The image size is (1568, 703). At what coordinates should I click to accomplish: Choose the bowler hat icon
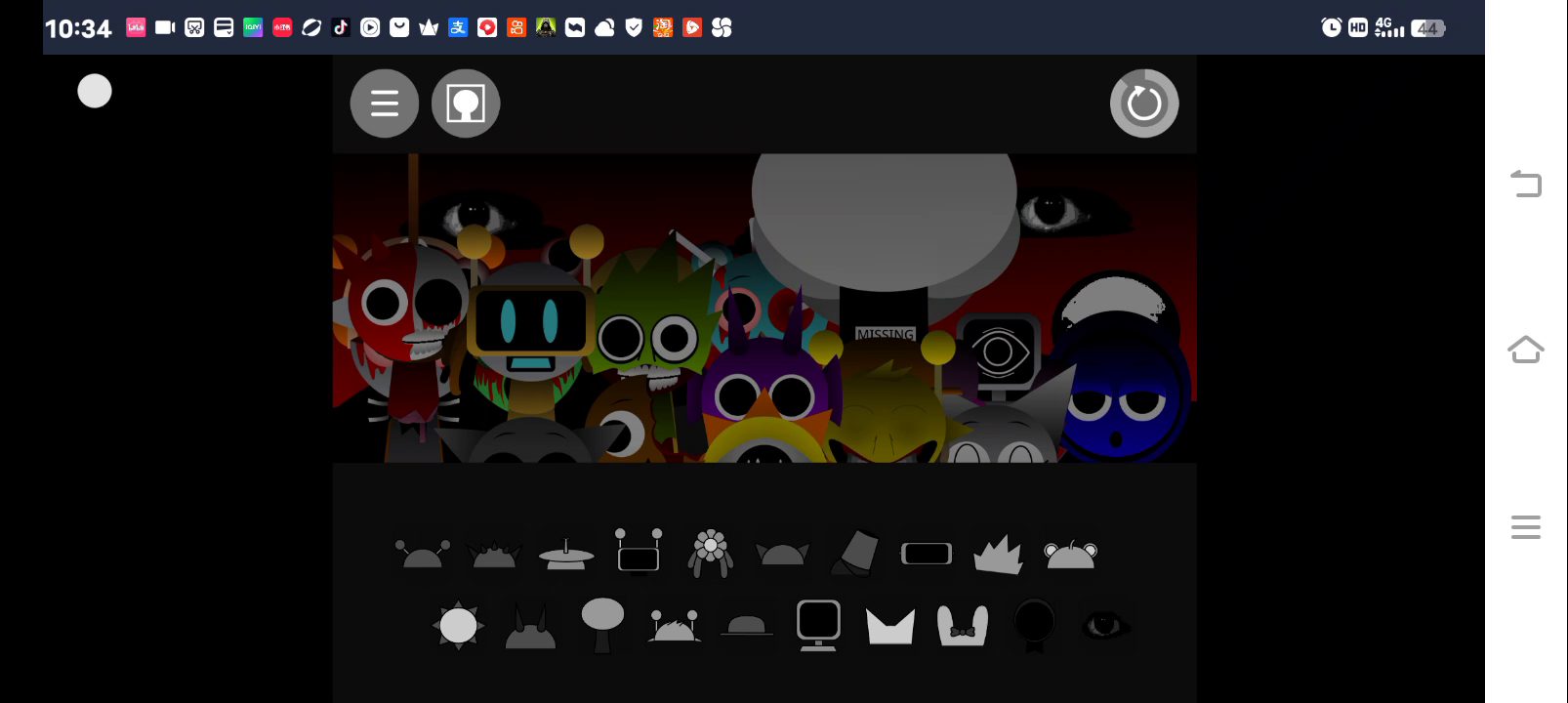pyautogui.click(x=746, y=626)
